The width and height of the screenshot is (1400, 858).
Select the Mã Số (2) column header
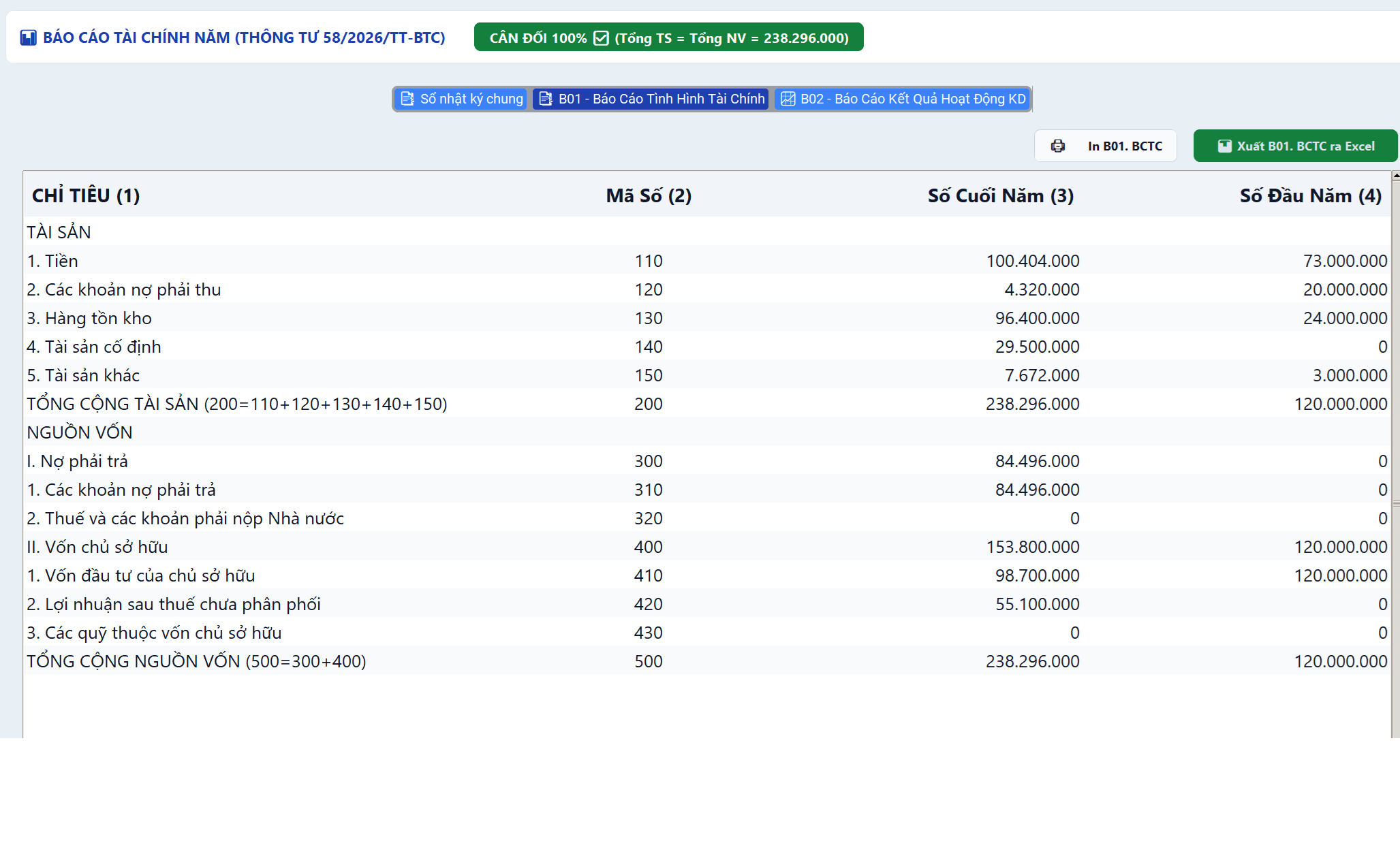pyautogui.click(x=649, y=195)
